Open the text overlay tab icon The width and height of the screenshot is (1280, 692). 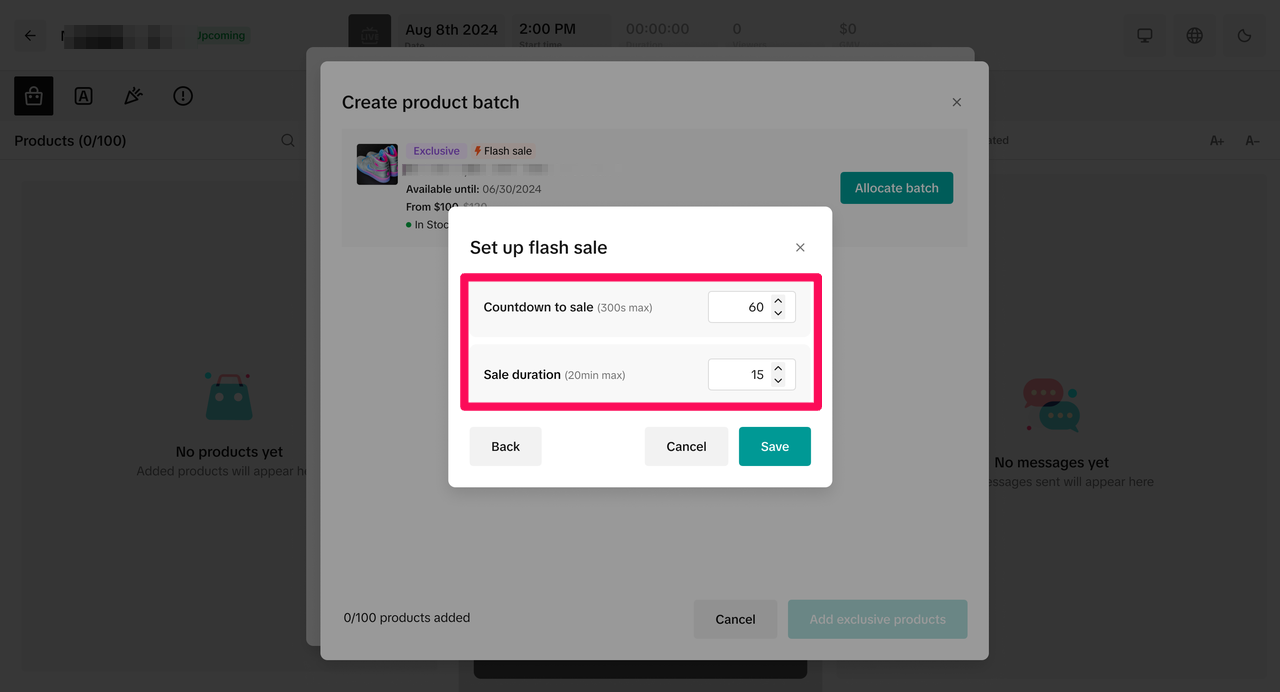tap(84, 96)
